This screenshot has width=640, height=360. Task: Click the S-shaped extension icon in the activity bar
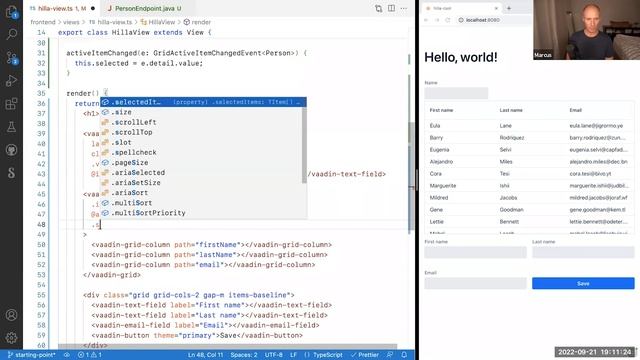[11, 173]
